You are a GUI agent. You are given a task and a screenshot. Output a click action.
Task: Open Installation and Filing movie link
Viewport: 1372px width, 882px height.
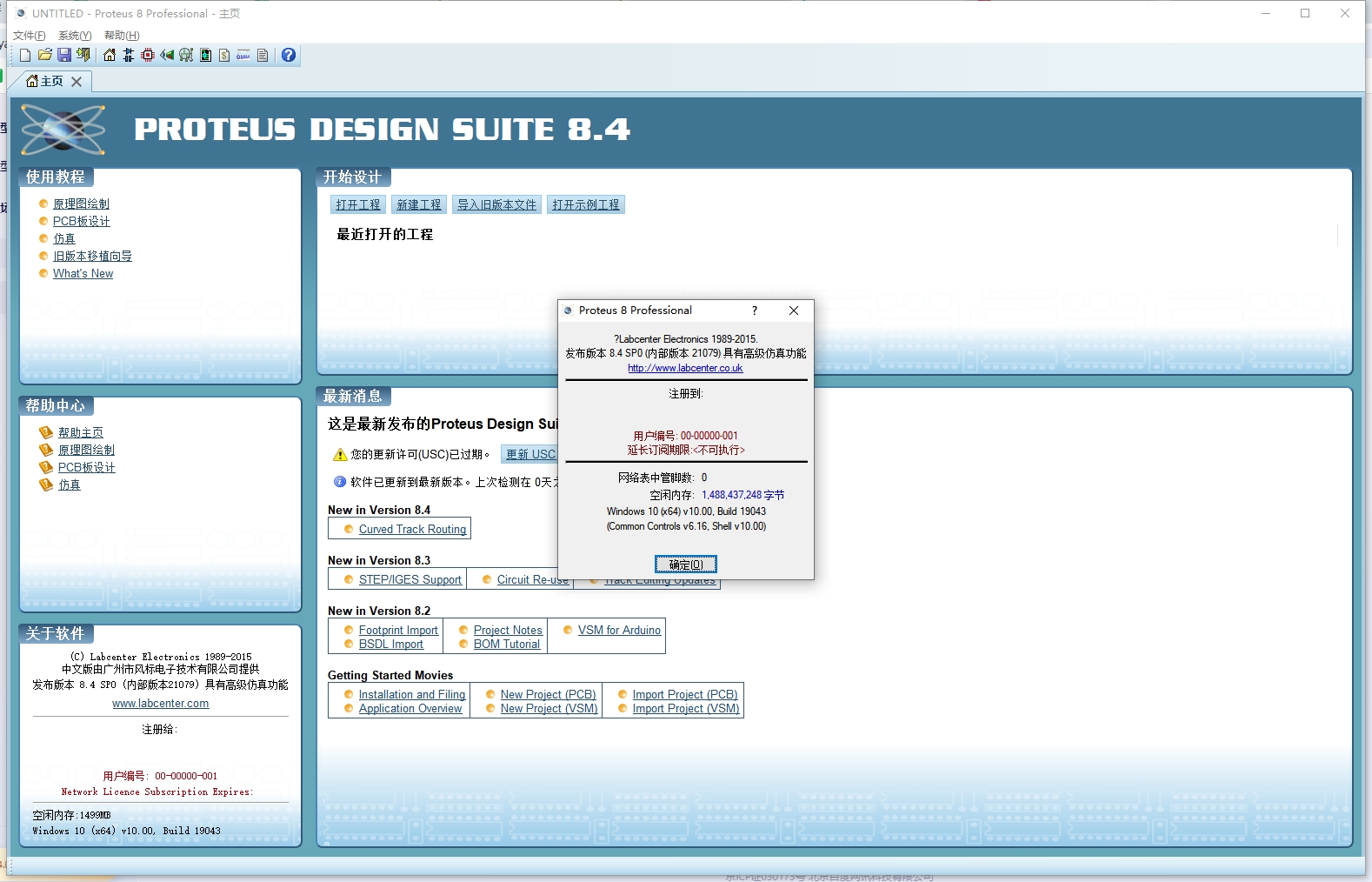(412, 694)
